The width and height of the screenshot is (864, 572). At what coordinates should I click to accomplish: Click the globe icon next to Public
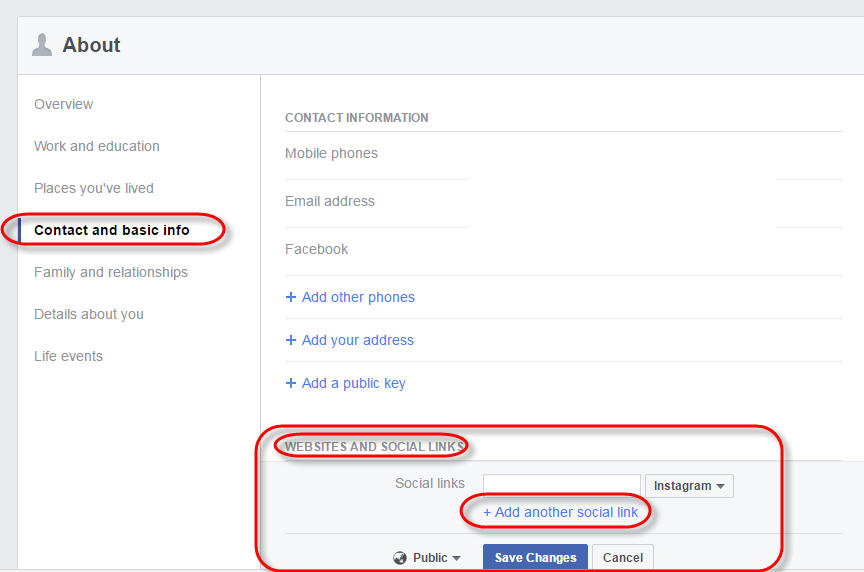(x=400, y=558)
